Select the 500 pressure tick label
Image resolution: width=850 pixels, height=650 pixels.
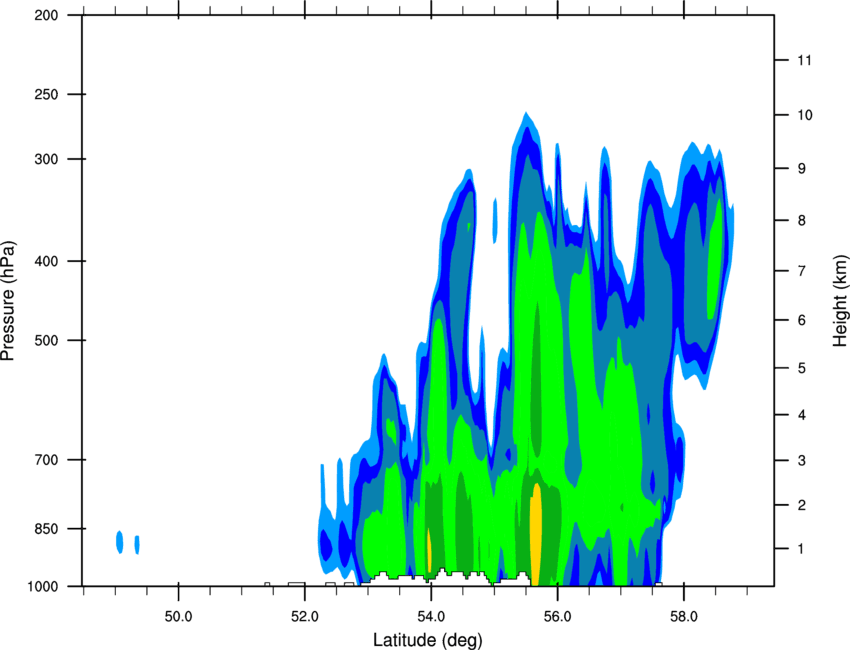[x=46, y=340]
